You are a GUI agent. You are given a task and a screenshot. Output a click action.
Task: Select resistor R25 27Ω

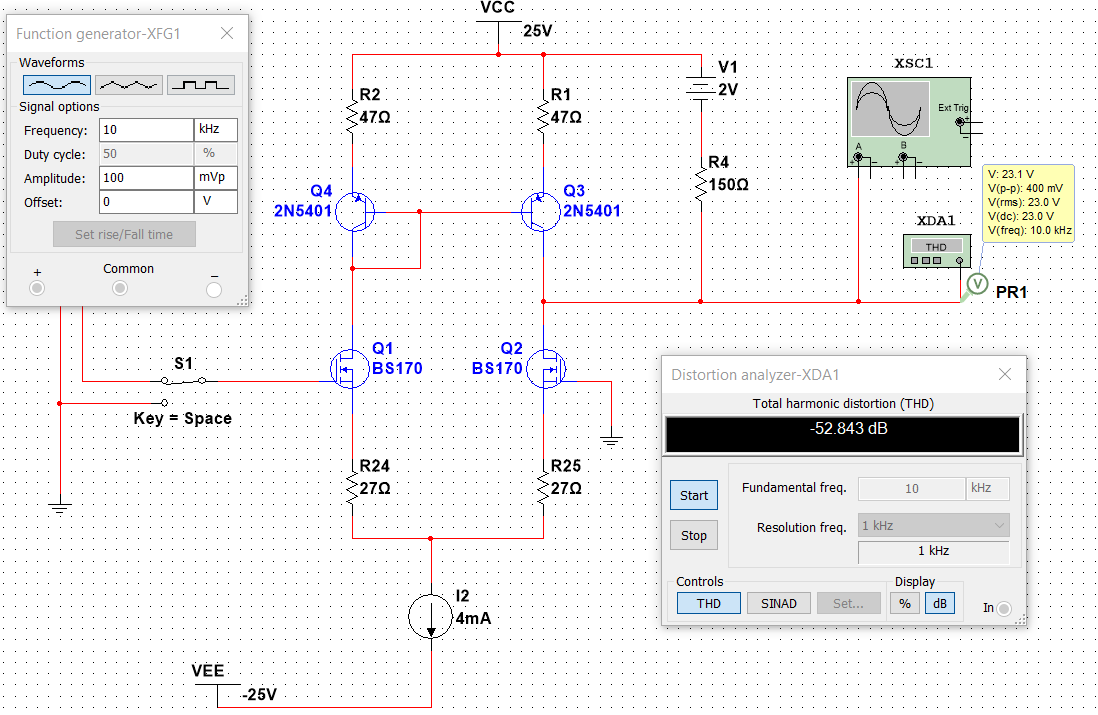543,487
